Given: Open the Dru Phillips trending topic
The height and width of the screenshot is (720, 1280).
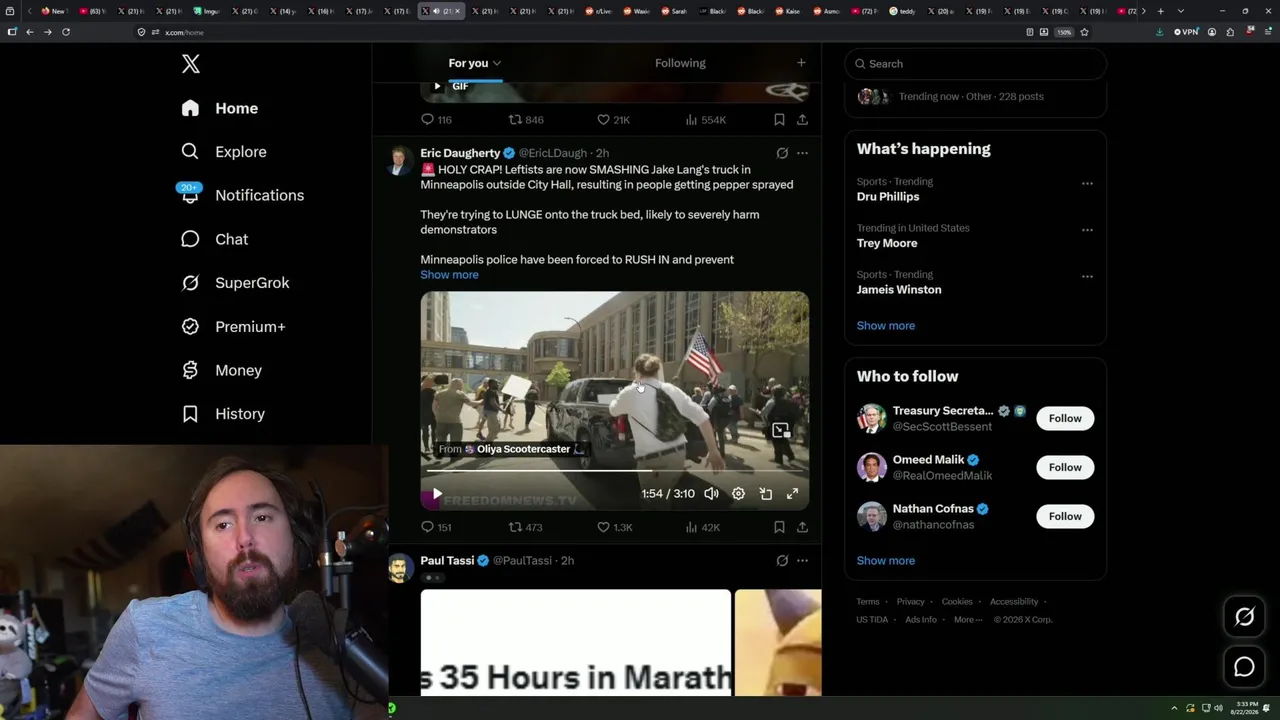Looking at the screenshot, I should coord(888,197).
